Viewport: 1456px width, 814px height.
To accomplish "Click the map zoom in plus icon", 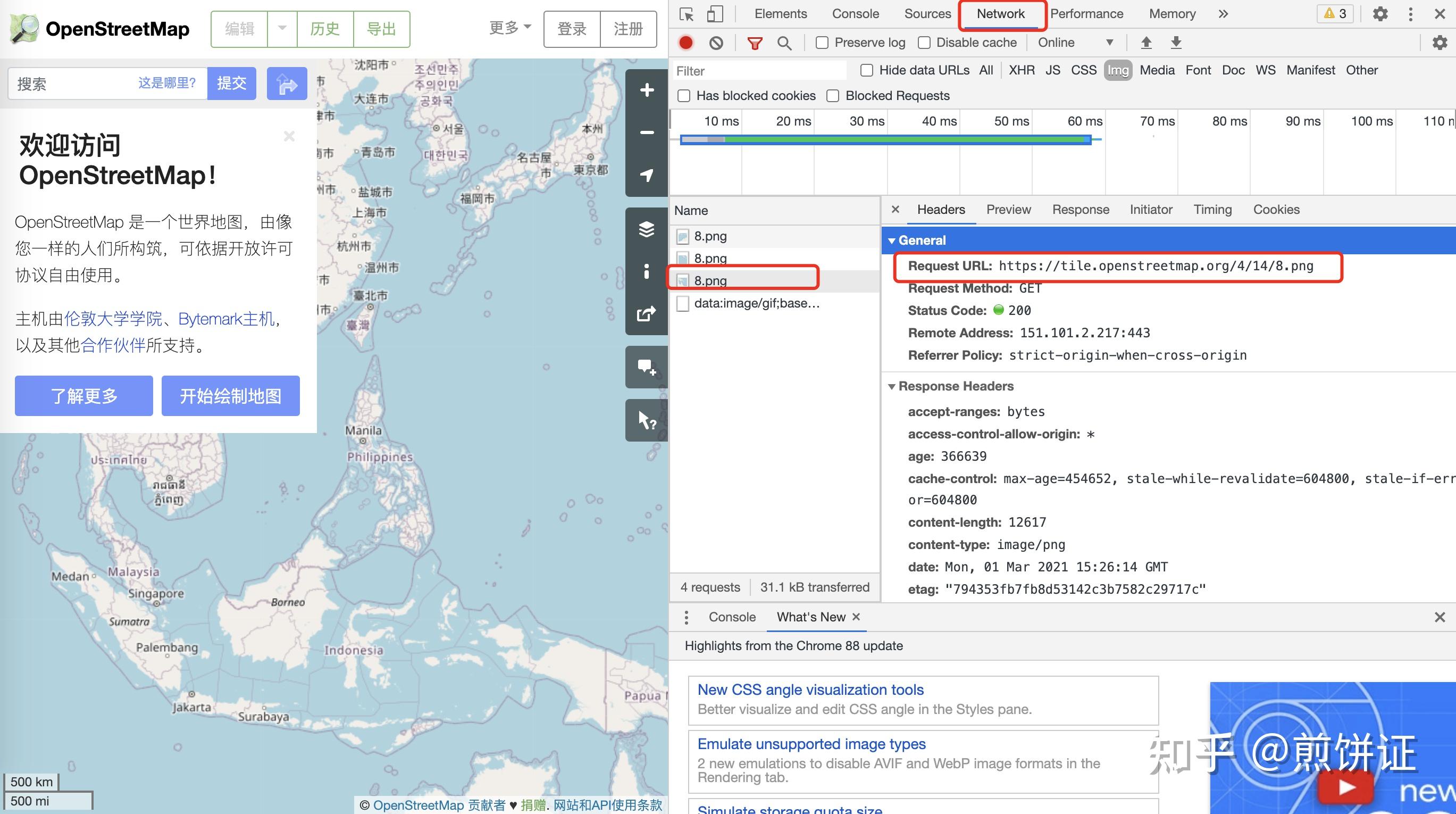I will (x=647, y=90).
